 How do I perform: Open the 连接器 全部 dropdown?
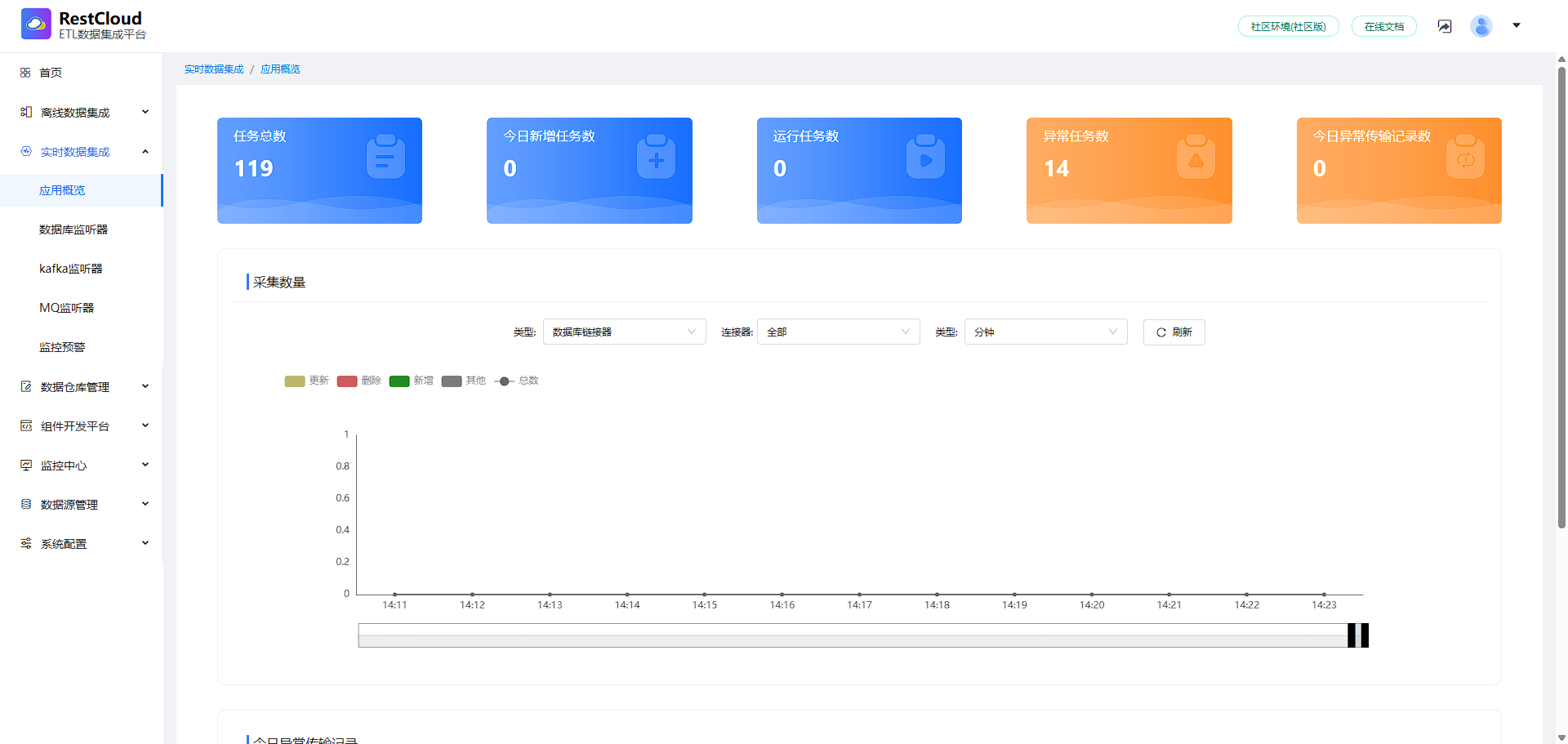tap(839, 332)
